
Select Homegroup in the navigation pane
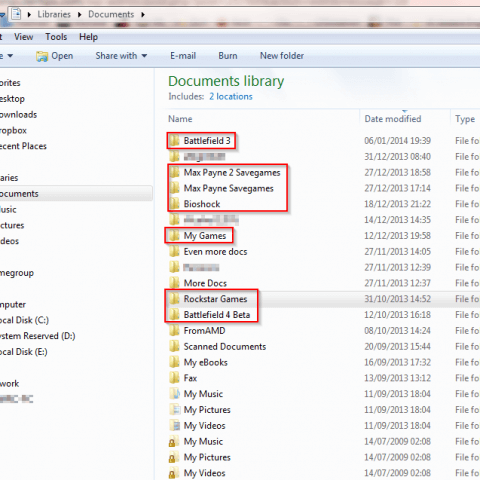pyautogui.click(x=17, y=273)
